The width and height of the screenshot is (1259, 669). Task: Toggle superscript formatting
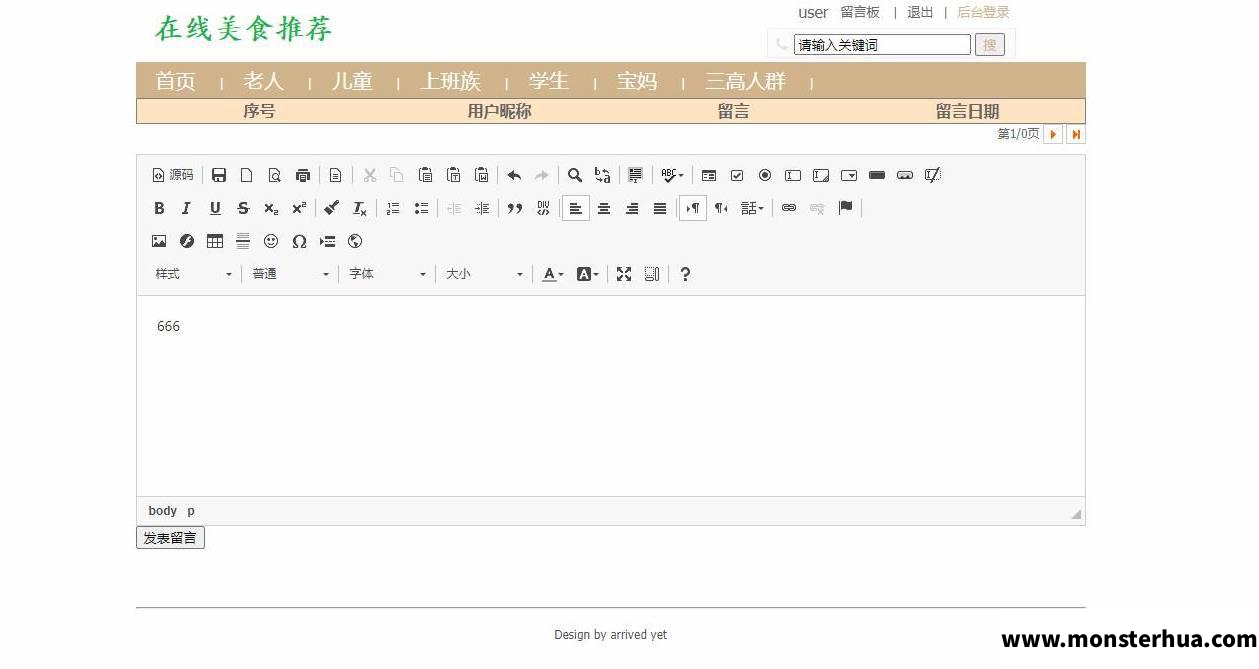point(299,208)
